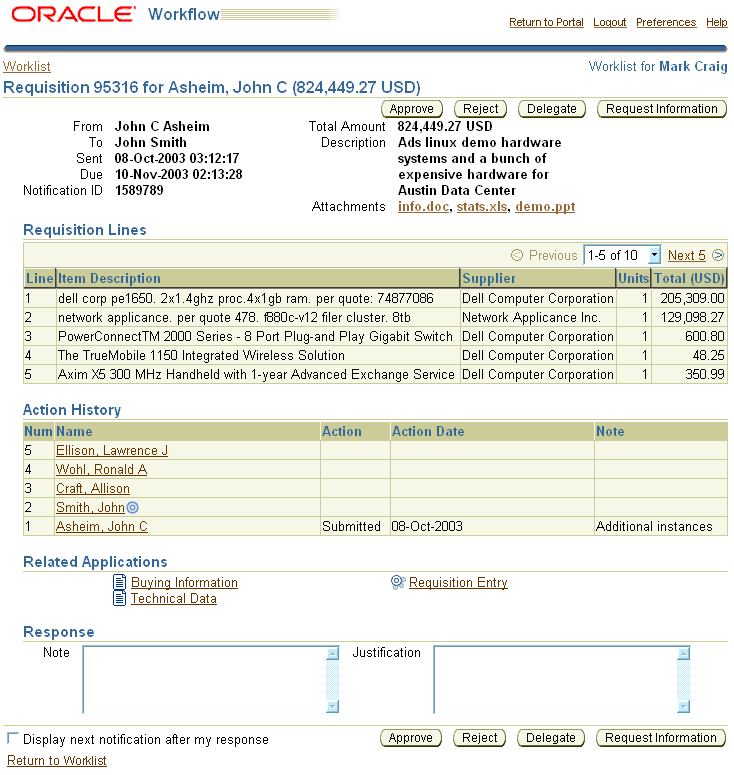Click the bottom Approve button
This screenshot has width=734, height=775.
coord(411,738)
